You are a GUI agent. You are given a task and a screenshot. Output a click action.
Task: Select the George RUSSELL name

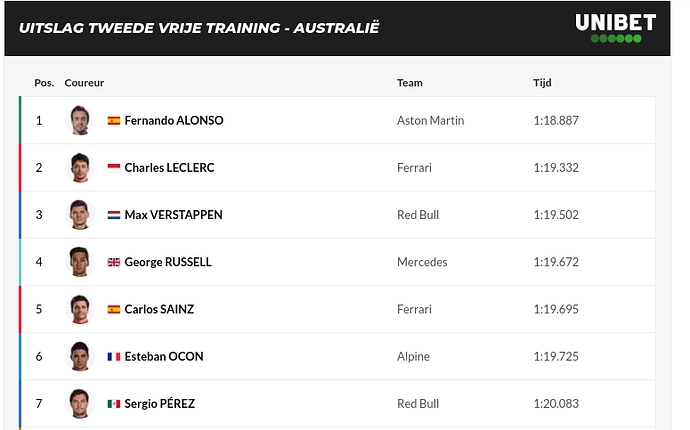168,262
